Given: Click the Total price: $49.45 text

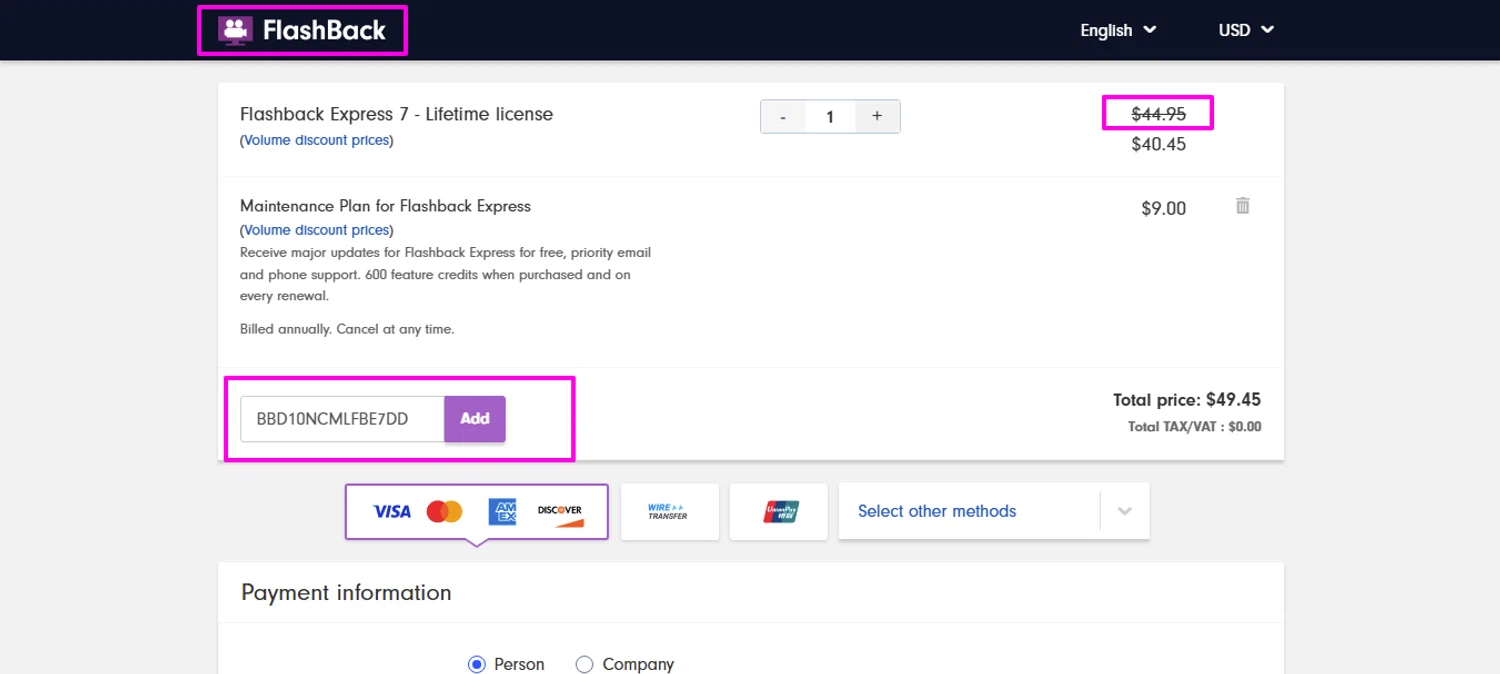Looking at the screenshot, I should coord(1187,400).
